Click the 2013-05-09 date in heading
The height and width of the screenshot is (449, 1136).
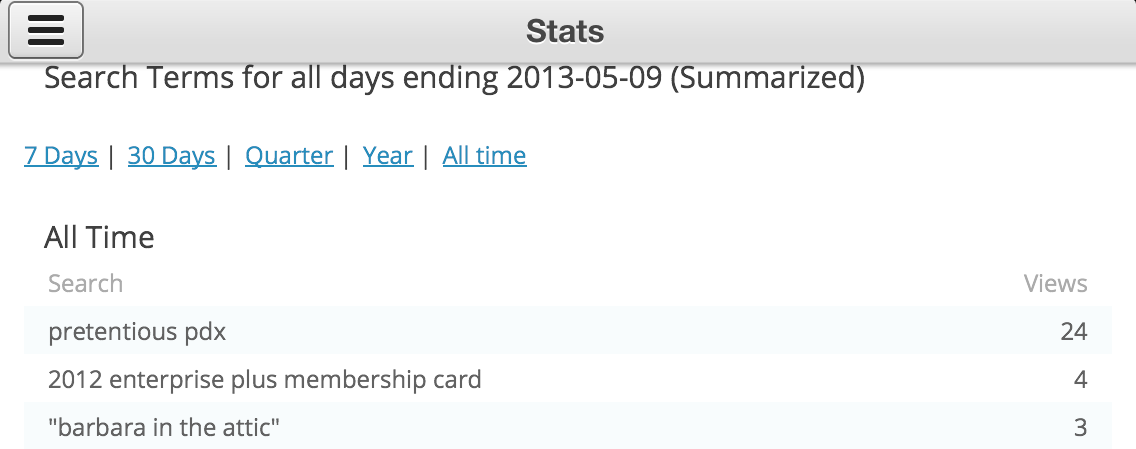click(x=584, y=78)
